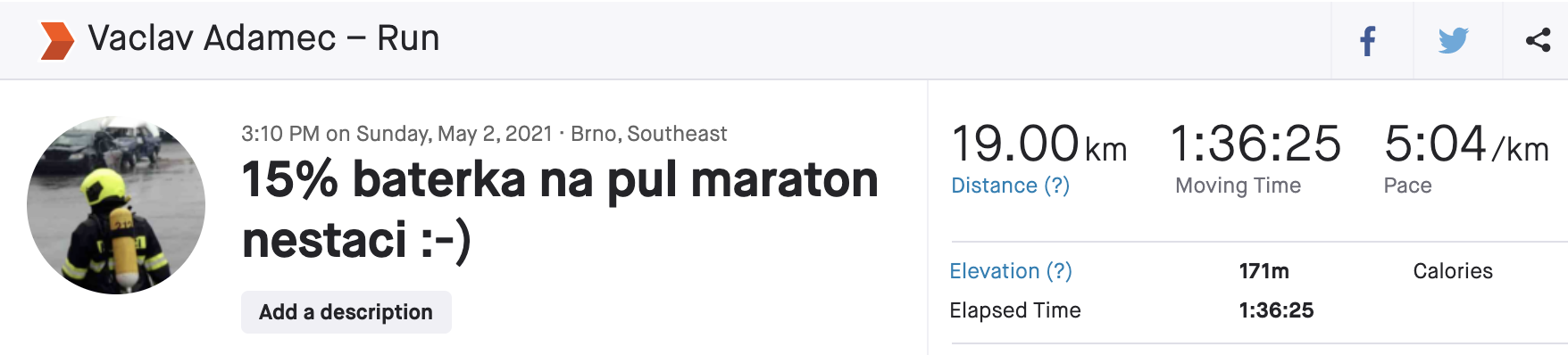
Task: Select the 1:36:25 moving time value
Action: tap(1255, 144)
